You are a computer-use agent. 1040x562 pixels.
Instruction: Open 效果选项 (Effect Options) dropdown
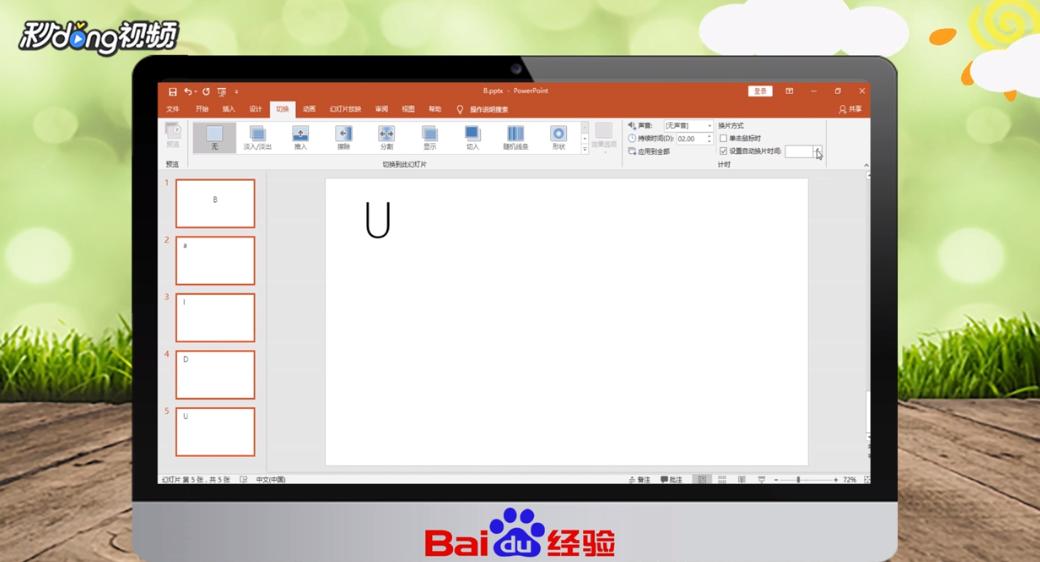(604, 137)
